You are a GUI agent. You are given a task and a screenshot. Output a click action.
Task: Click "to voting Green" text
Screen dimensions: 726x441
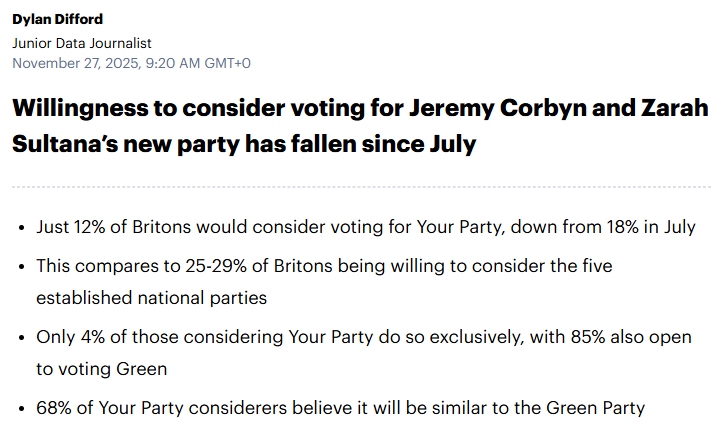(x=101, y=369)
